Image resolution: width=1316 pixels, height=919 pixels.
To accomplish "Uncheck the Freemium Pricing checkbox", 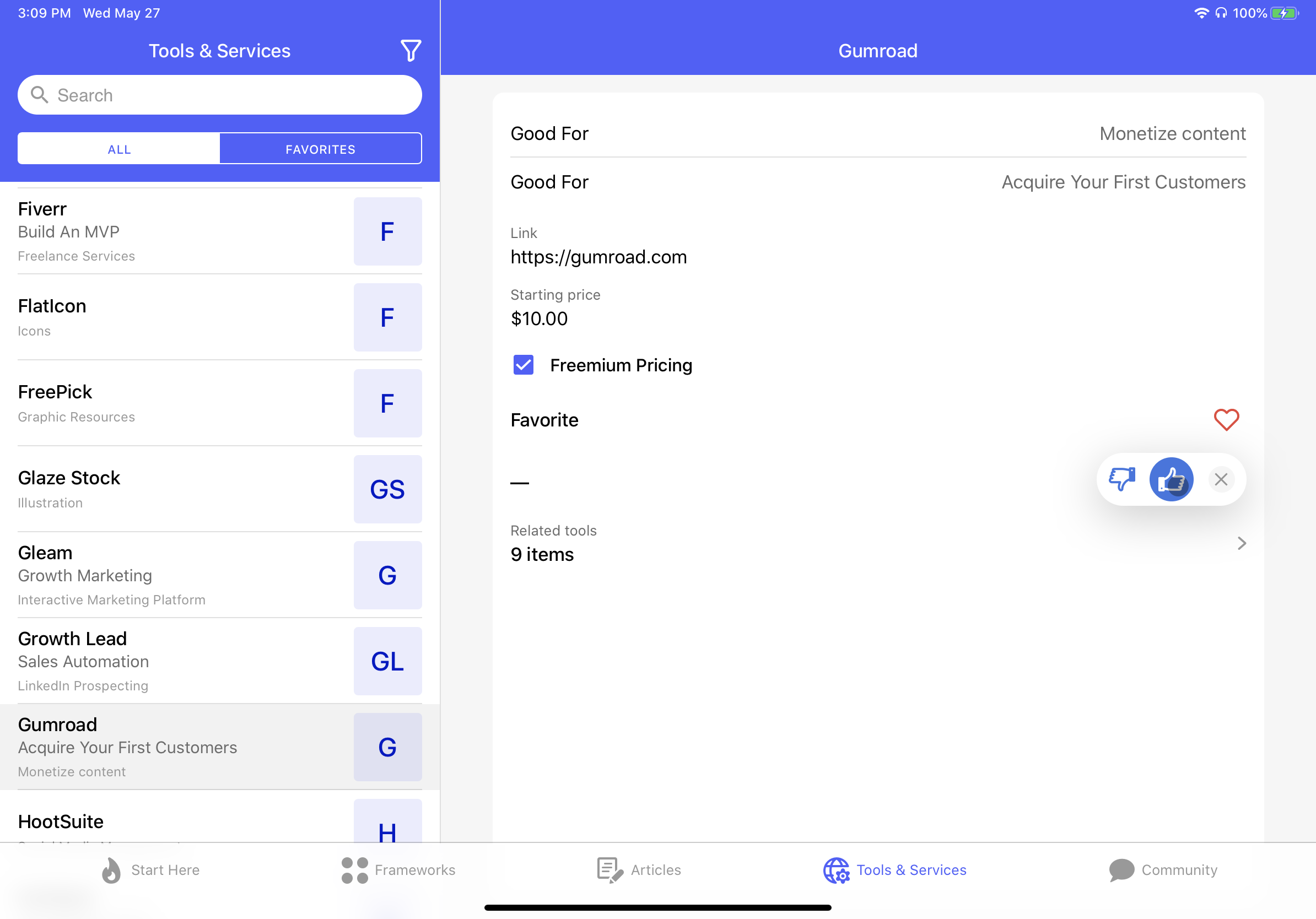I will (x=524, y=365).
